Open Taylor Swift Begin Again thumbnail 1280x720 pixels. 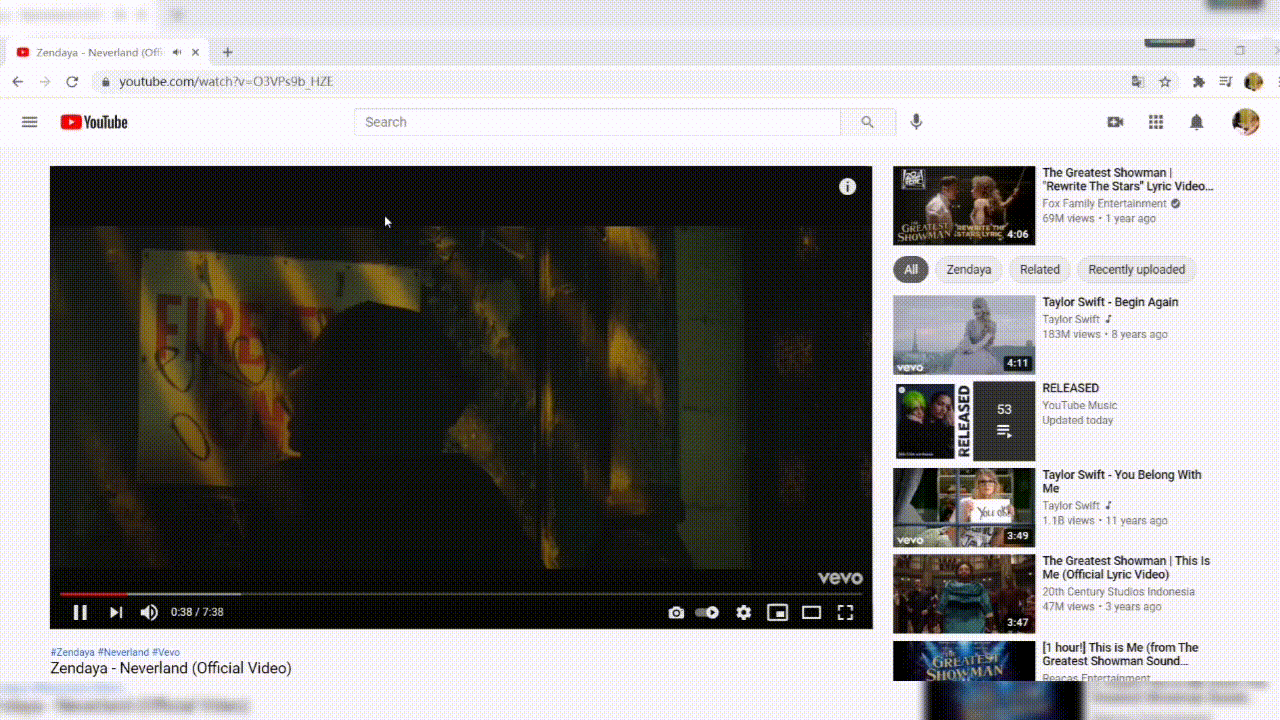click(x=964, y=334)
